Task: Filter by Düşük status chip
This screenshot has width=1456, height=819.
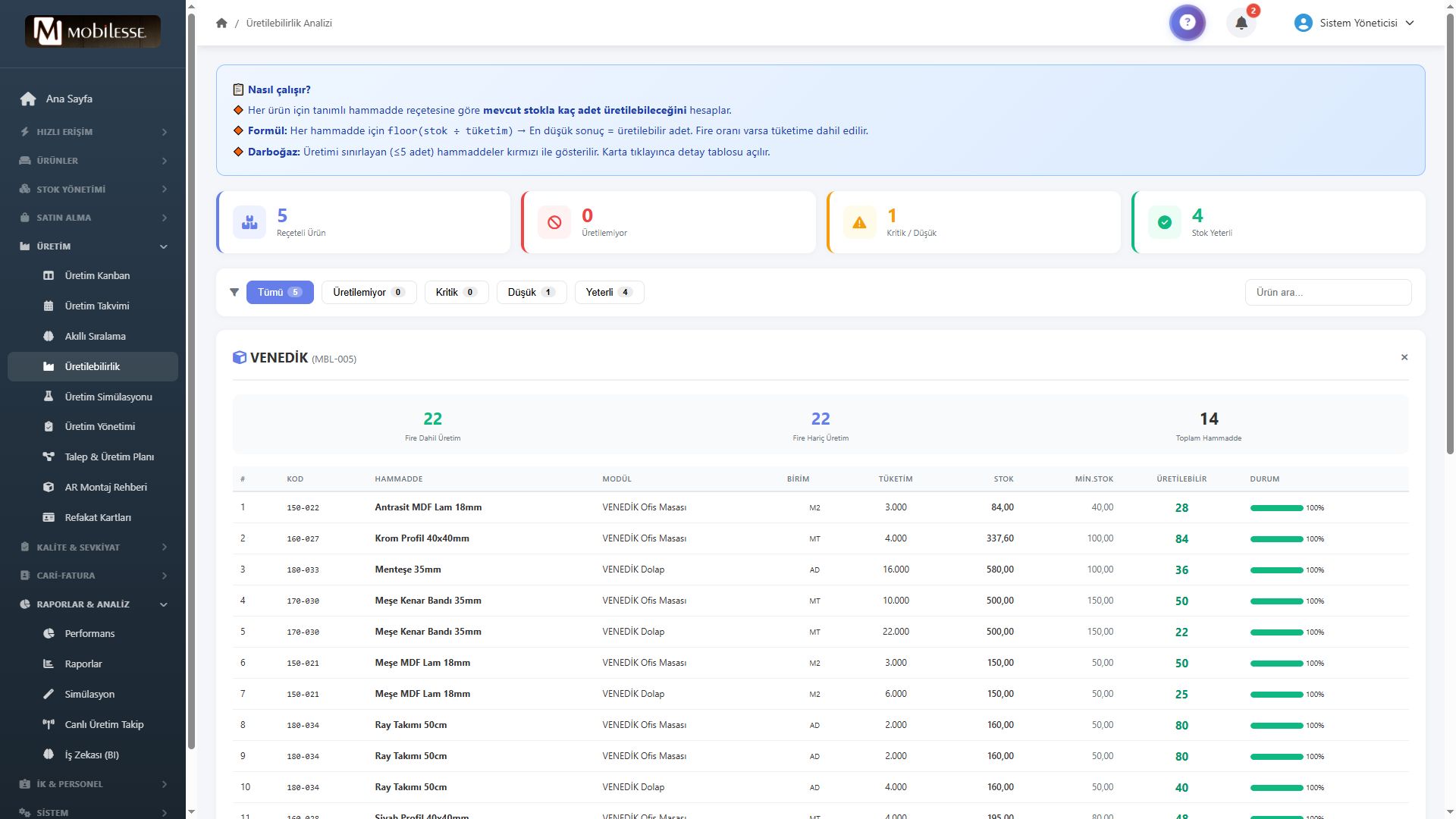Action: pyautogui.click(x=531, y=292)
